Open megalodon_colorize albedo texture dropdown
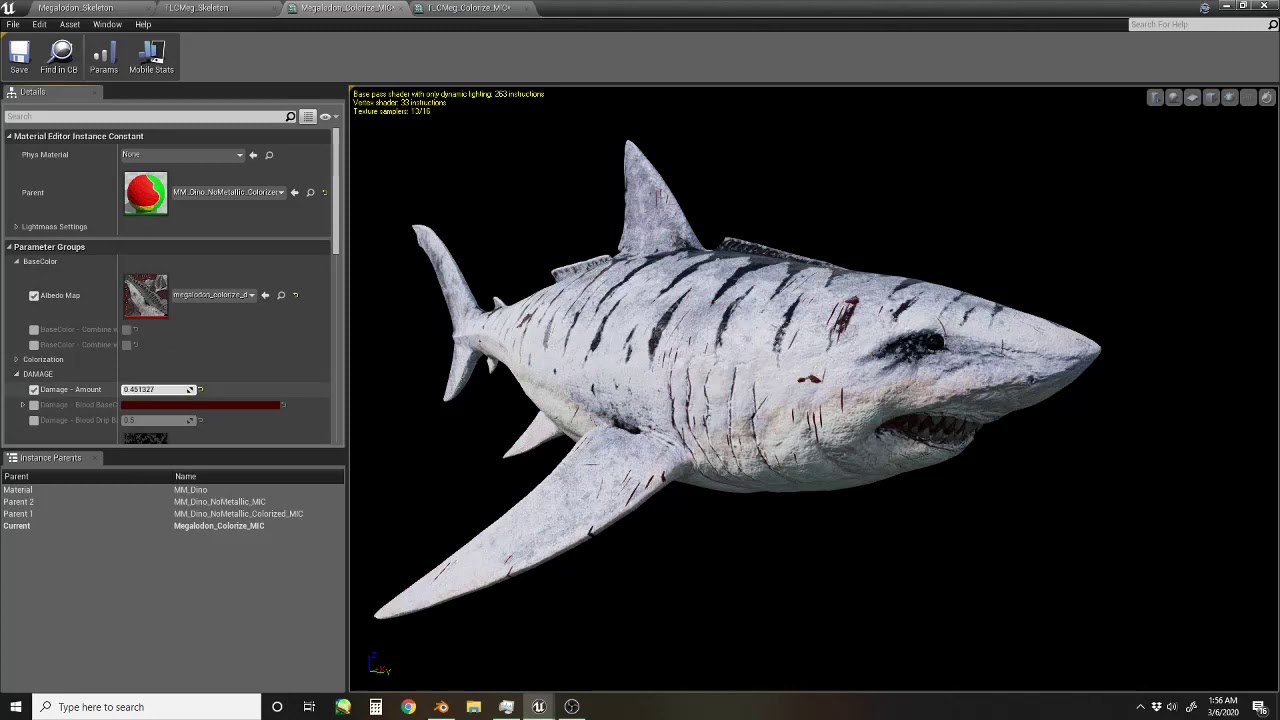This screenshot has width=1280, height=720. 214,295
